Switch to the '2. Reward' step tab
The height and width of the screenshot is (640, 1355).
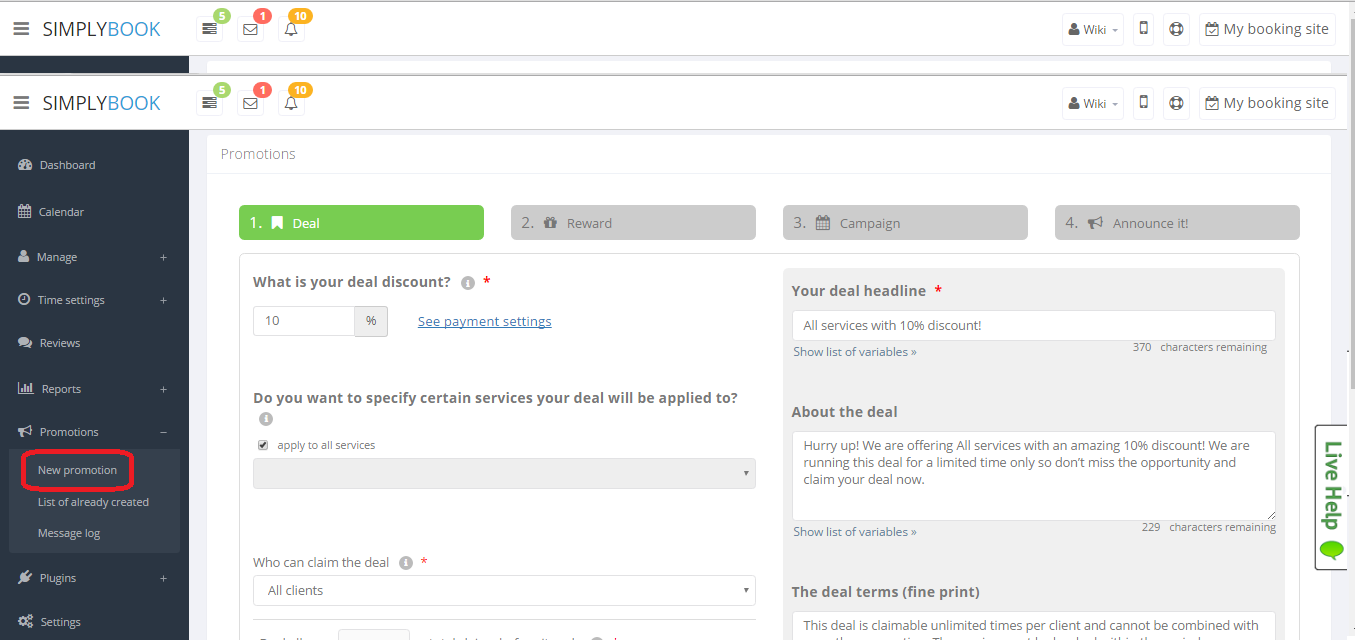click(632, 223)
